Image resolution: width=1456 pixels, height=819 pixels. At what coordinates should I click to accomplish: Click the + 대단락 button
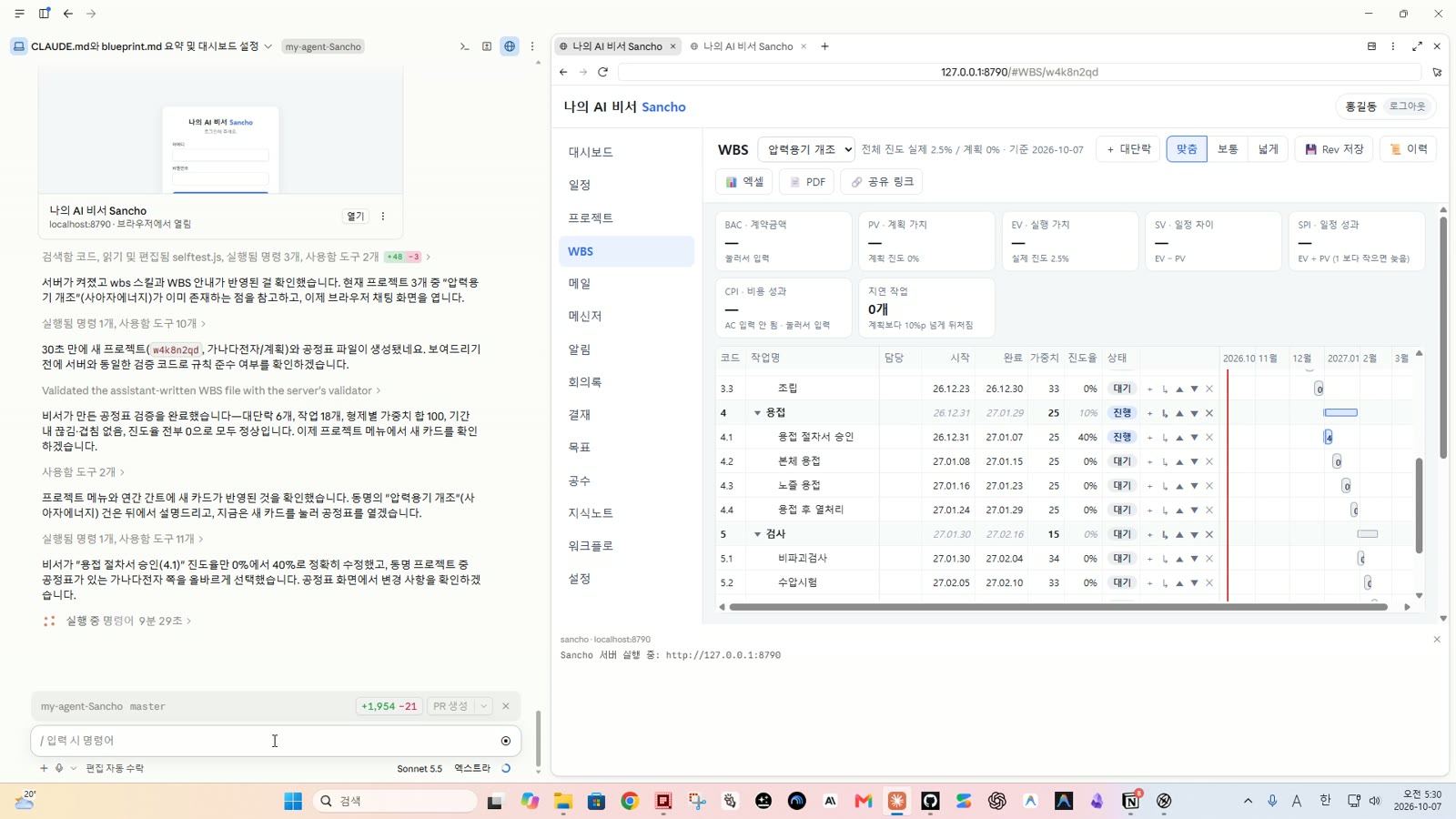[1128, 149]
